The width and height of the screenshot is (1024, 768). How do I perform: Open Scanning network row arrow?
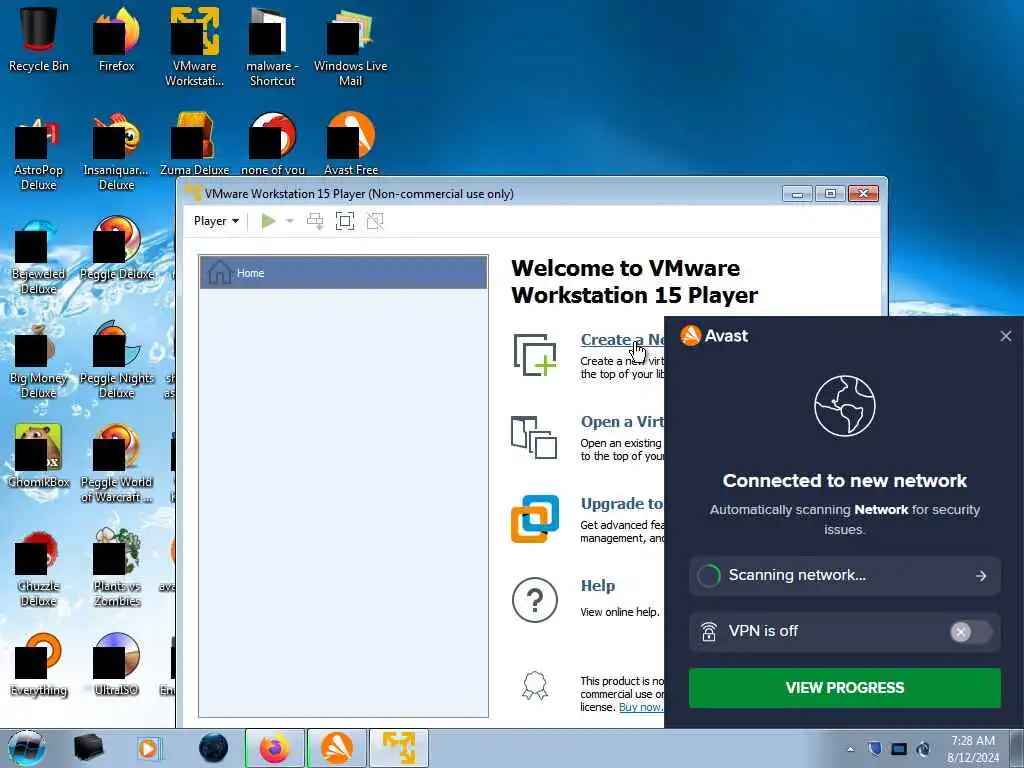click(981, 575)
